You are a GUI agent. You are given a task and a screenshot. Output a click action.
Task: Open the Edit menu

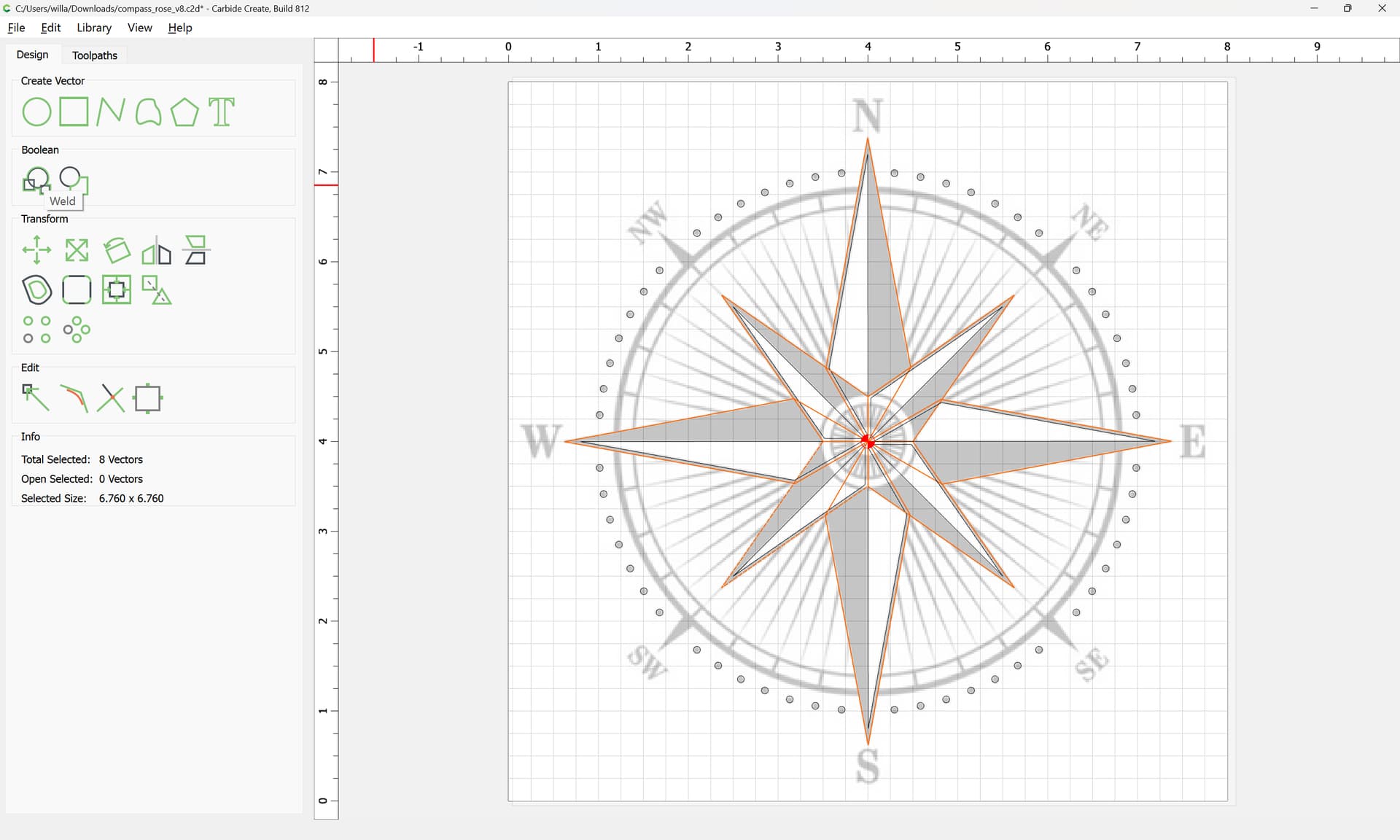tap(50, 28)
